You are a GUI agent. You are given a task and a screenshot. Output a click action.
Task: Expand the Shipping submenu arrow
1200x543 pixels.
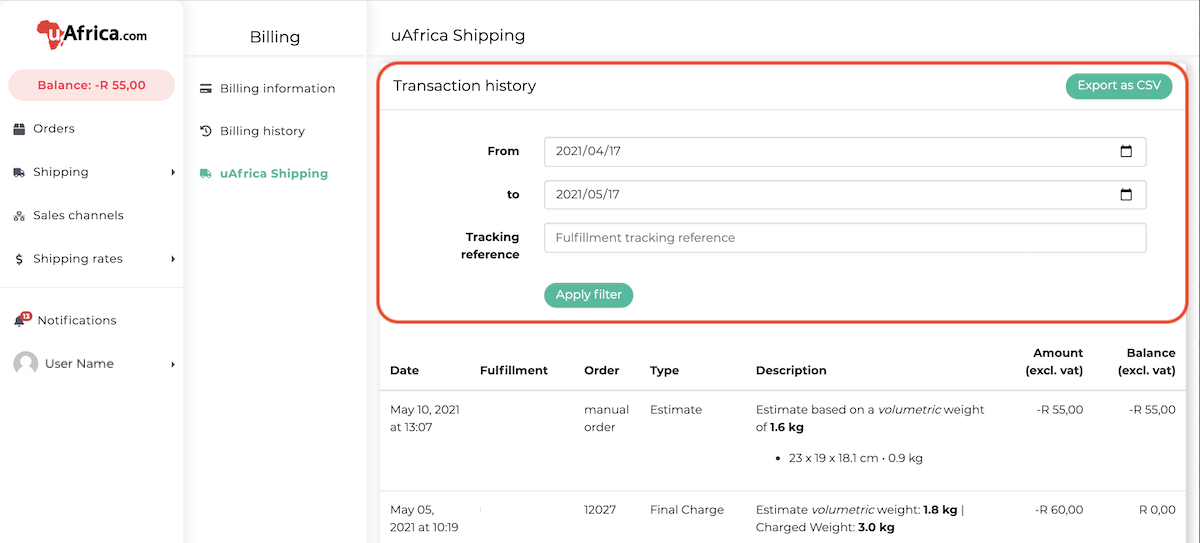pyautogui.click(x=173, y=172)
